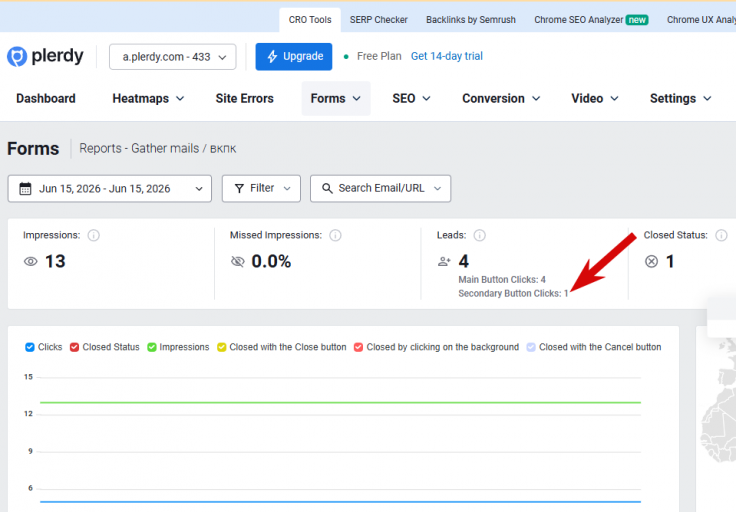Open the Site Errors page
This screenshot has height=512, width=736.
coord(245,99)
